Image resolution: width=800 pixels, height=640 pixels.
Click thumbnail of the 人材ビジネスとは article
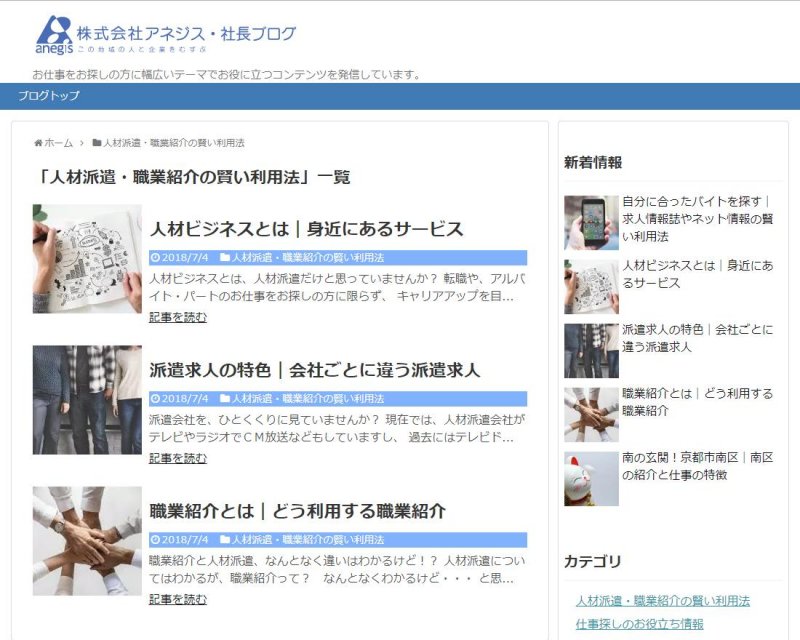[87, 259]
